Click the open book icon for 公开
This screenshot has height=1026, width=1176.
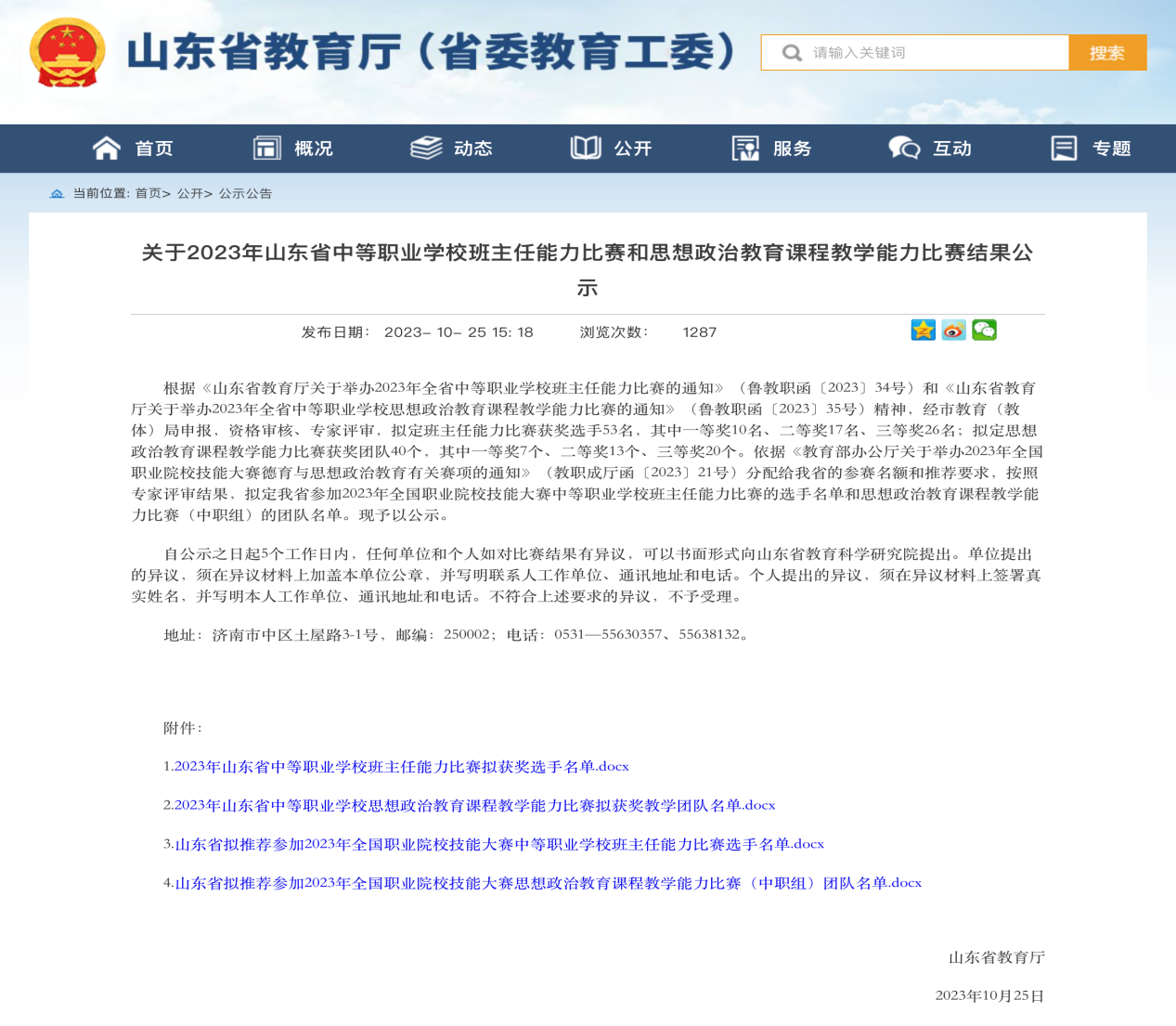coord(586,149)
